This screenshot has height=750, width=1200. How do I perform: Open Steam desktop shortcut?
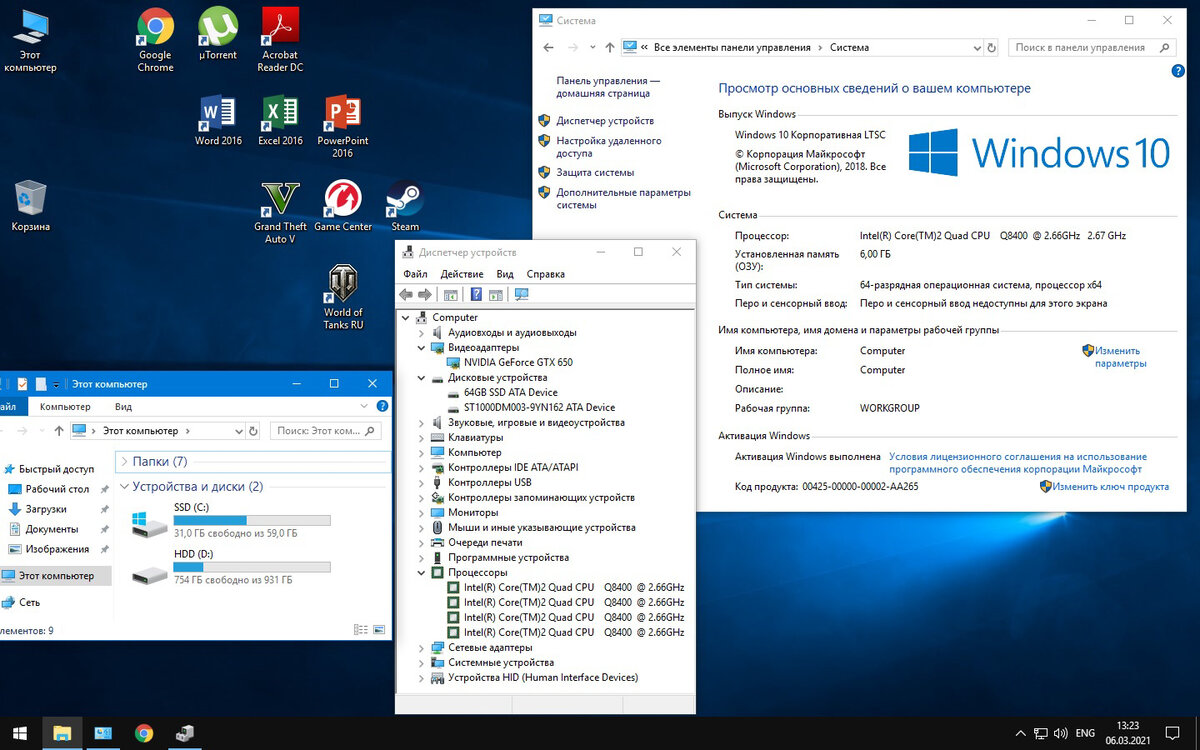pyautogui.click(x=405, y=206)
